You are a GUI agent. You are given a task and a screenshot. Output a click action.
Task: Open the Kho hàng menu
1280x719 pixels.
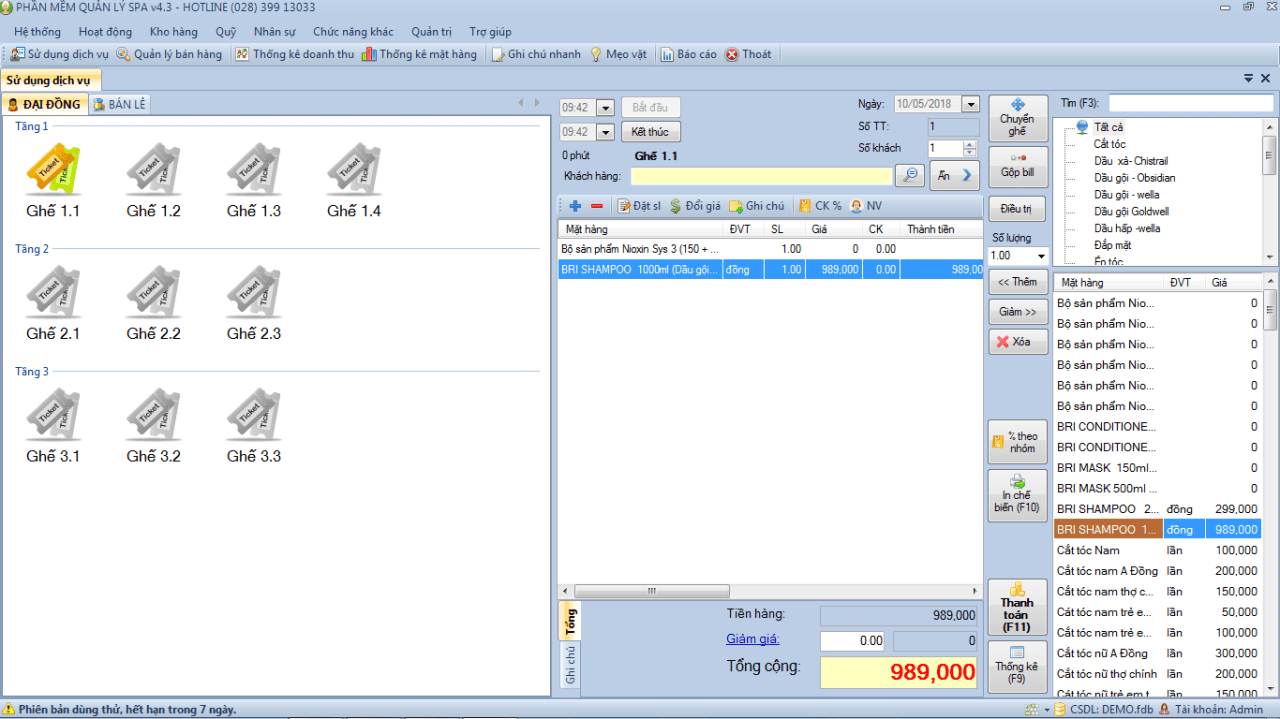point(174,32)
